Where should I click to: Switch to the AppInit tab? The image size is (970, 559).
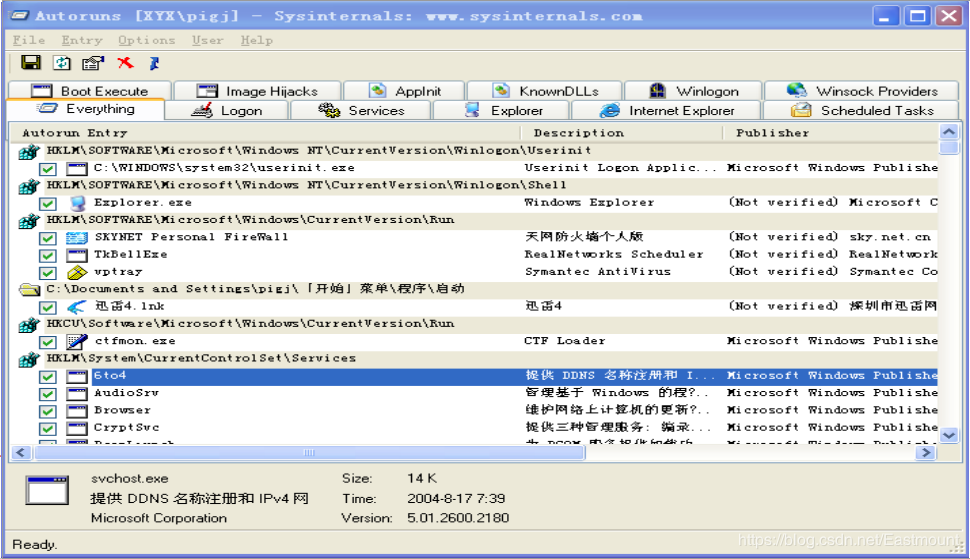pos(404,91)
